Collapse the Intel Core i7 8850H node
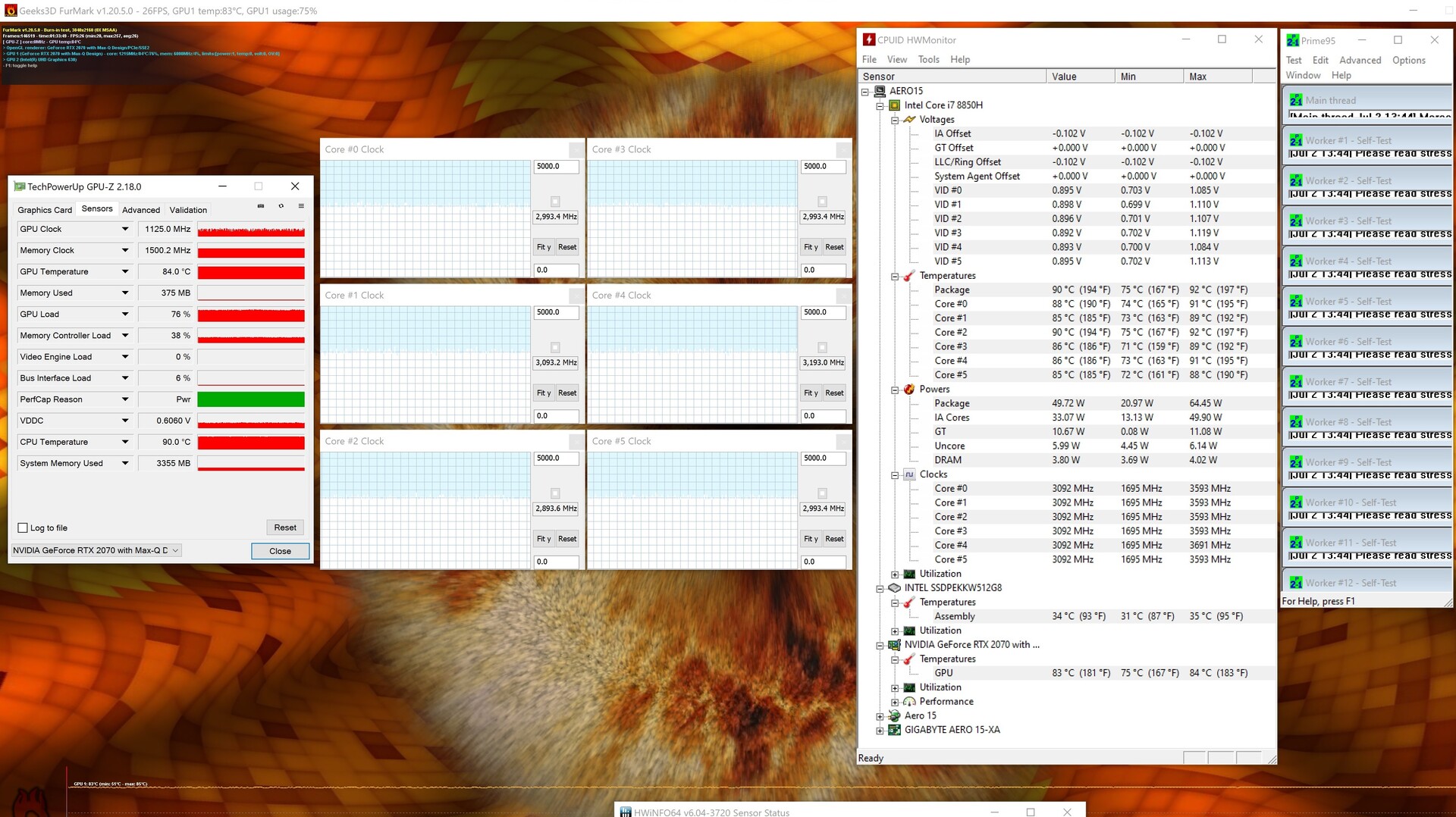Image resolution: width=1456 pixels, height=817 pixels. click(x=880, y=105)
